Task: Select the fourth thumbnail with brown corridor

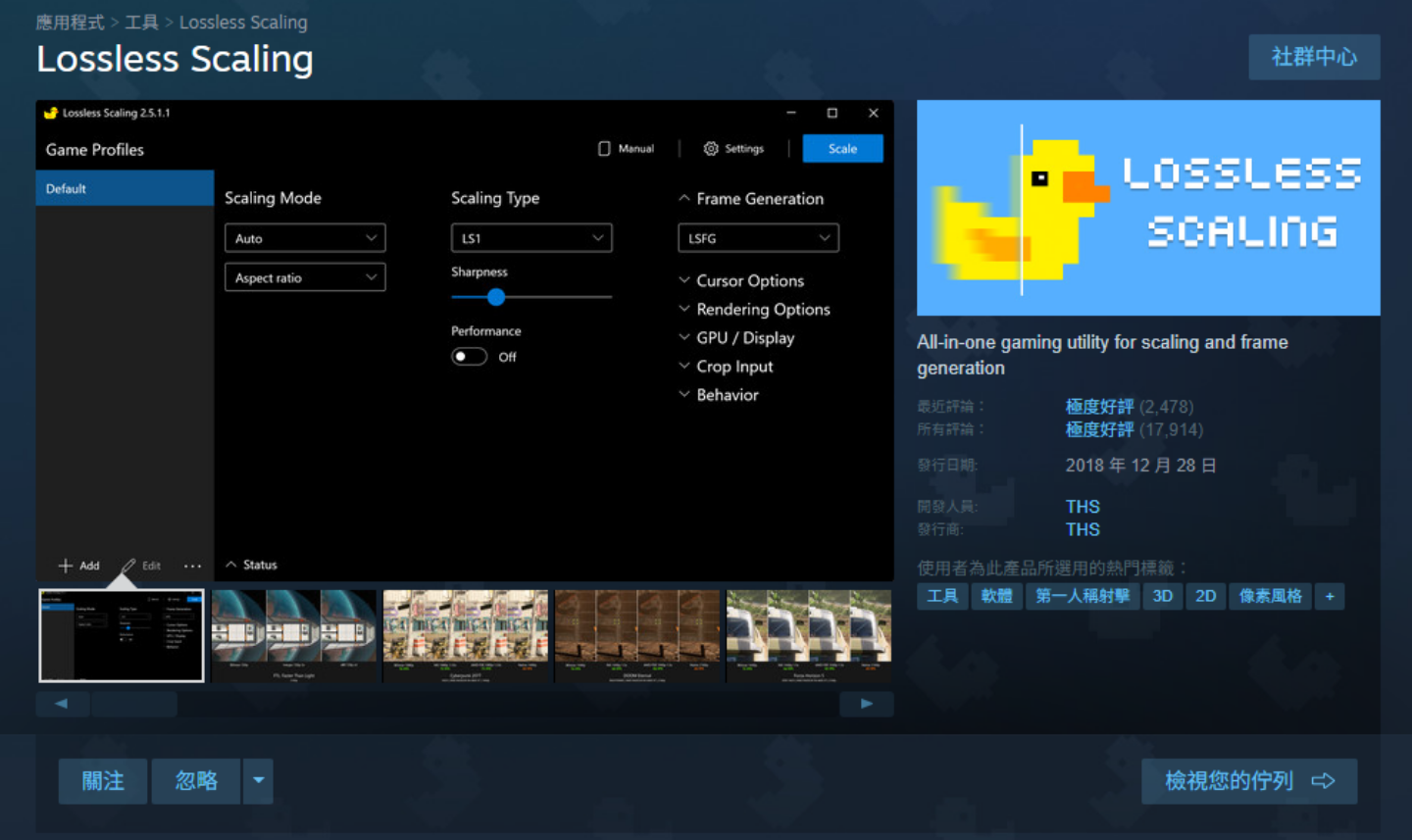Action: 637,635
